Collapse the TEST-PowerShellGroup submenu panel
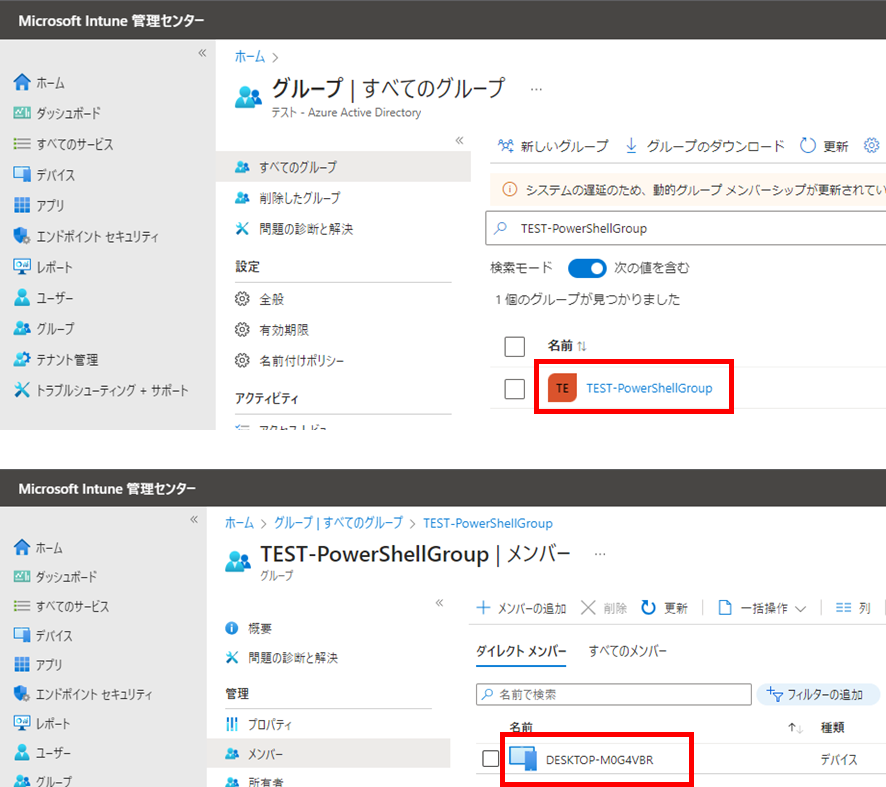 tap(440, 603)
